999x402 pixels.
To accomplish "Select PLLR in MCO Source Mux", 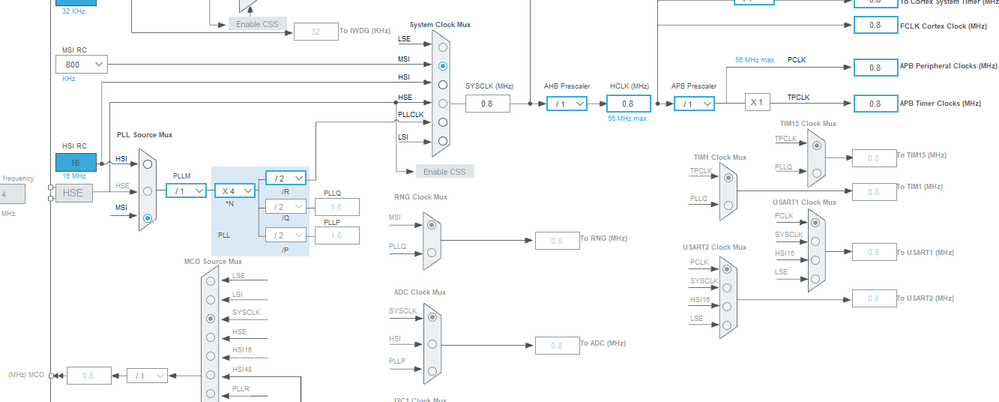I will (x=211, y=393).
